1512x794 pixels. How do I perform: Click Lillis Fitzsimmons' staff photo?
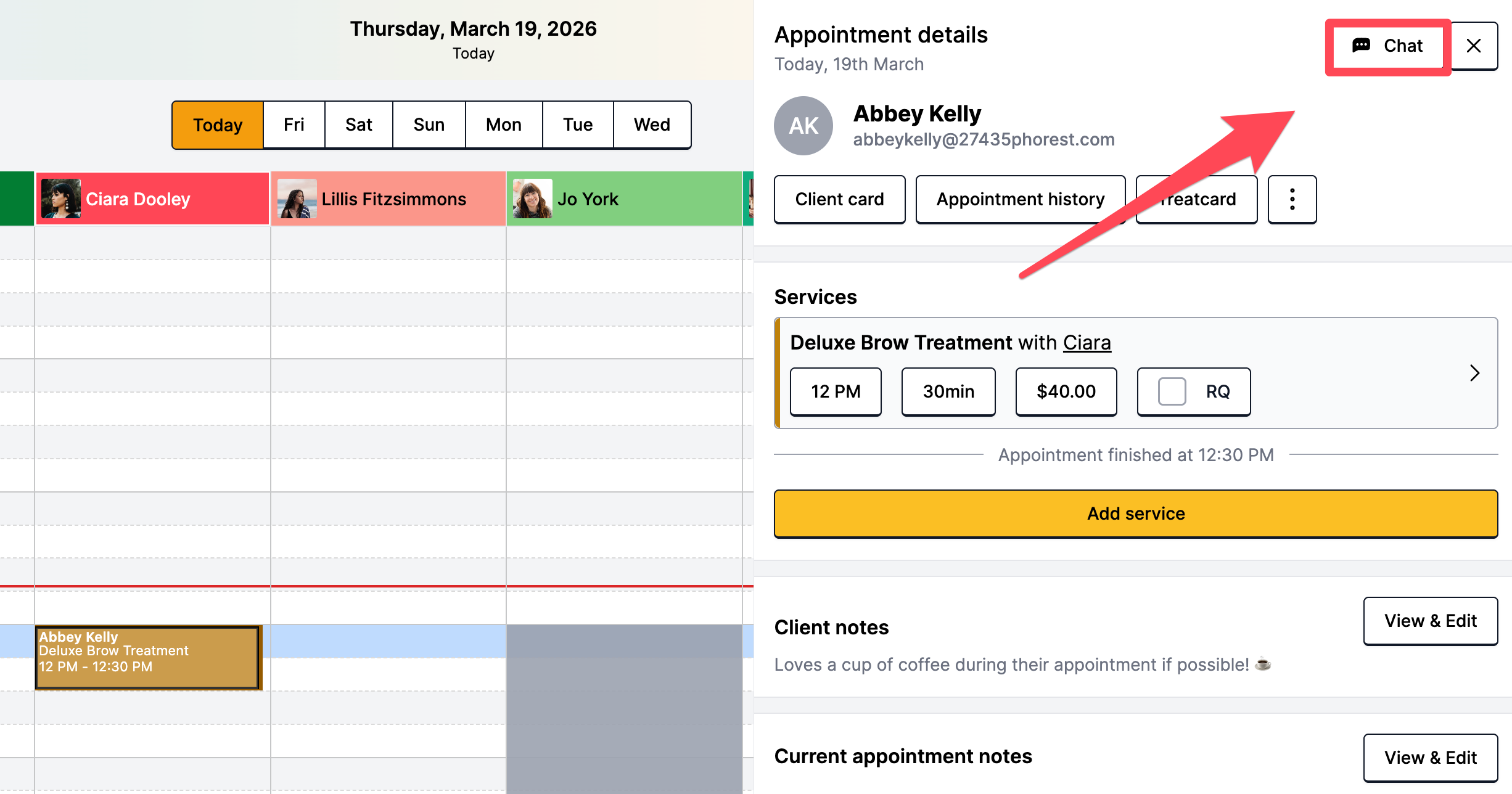[297, 198]
